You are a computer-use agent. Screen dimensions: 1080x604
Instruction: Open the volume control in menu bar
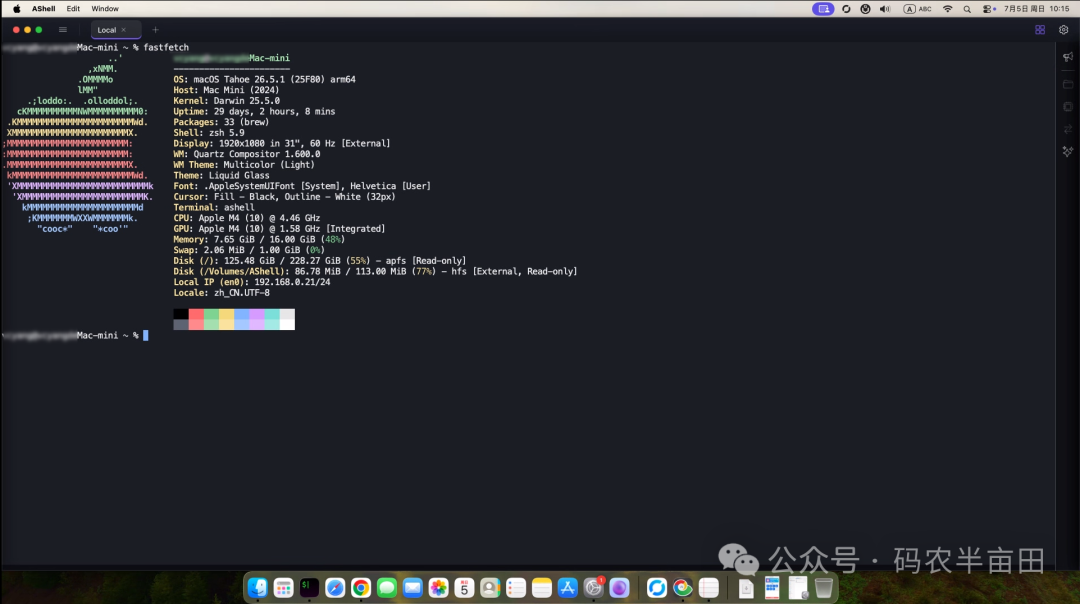885,9
